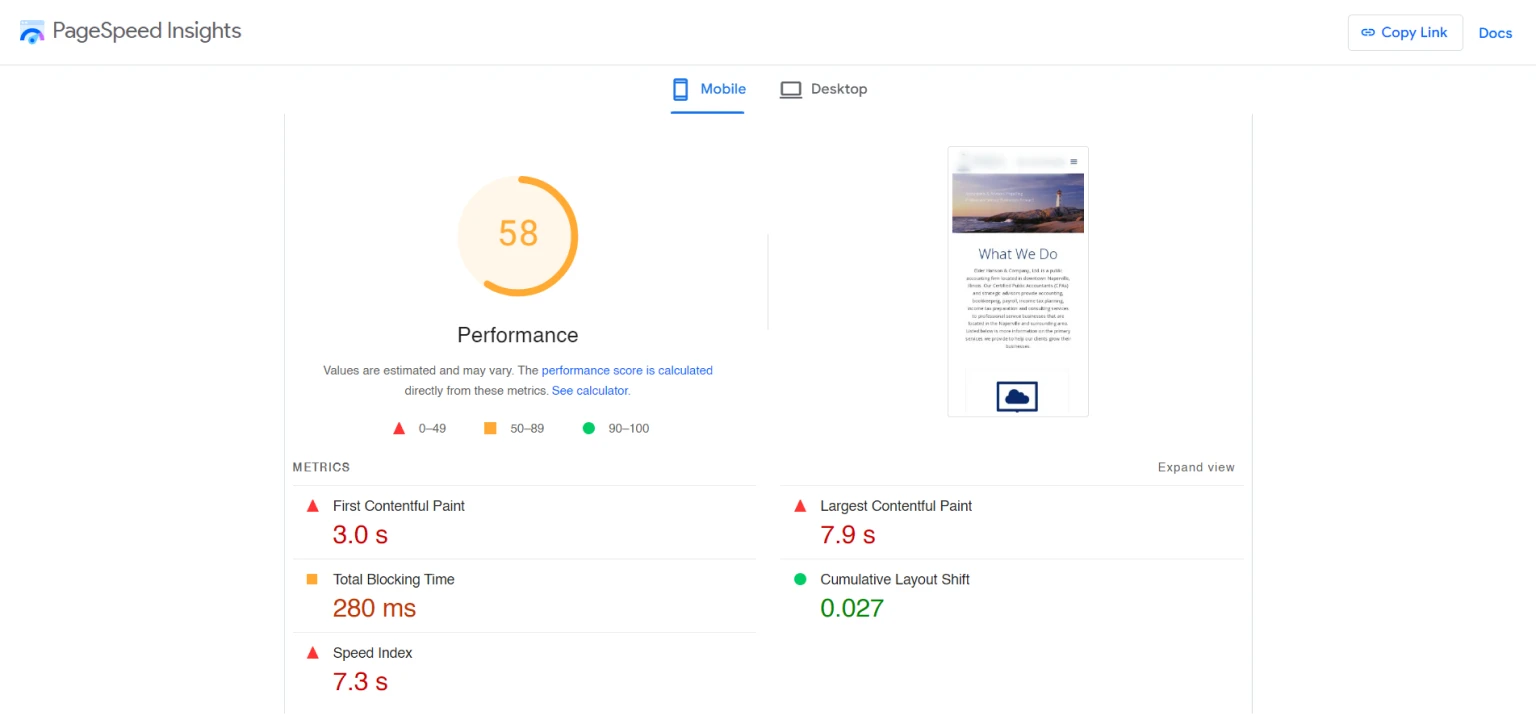Click the Cumulative Layout Shift label
This screenshot has width=1536, height=714.
click(895, 579)
